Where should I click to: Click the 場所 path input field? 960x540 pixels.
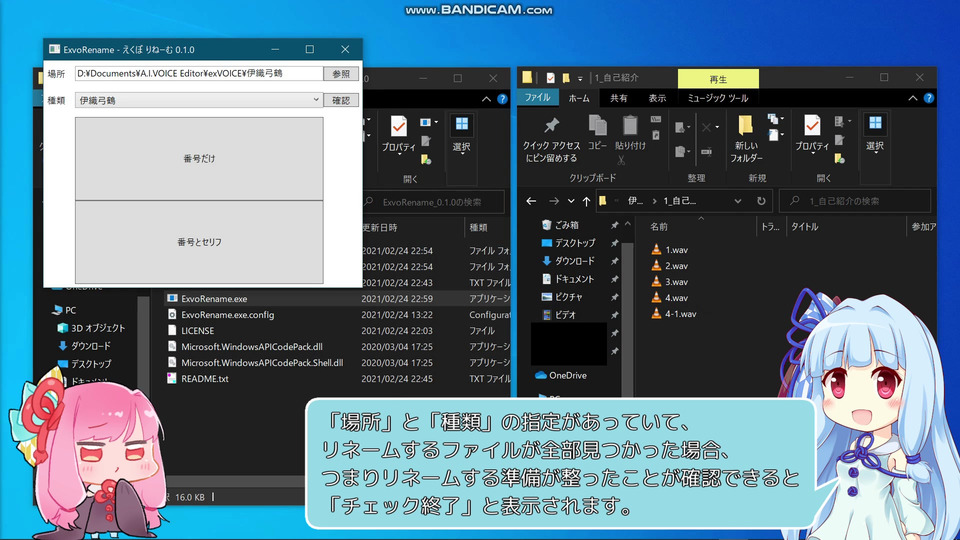pyautogui.click(x=199, y=73)
